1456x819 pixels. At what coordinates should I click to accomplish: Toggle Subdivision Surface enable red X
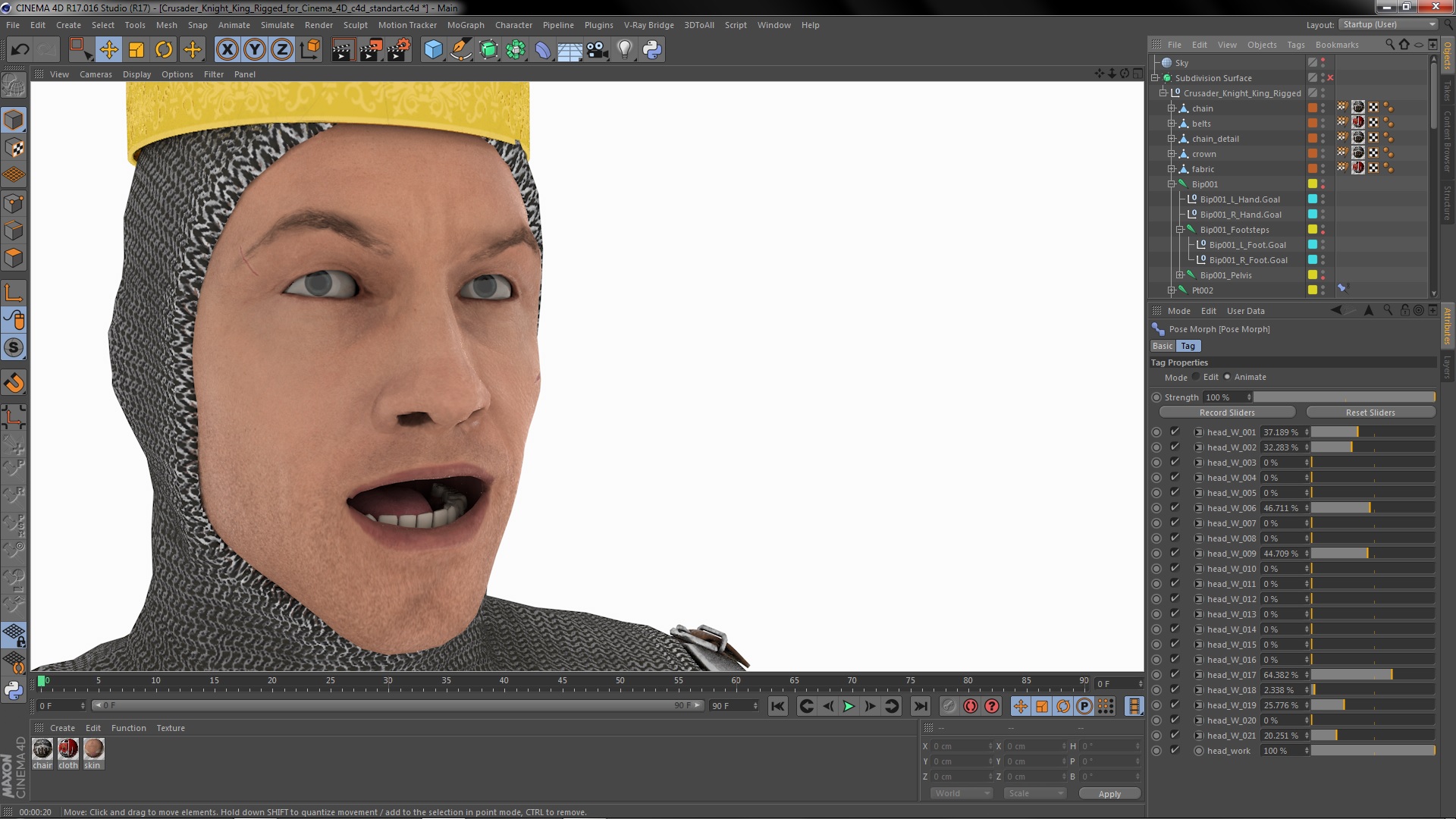1330,78
